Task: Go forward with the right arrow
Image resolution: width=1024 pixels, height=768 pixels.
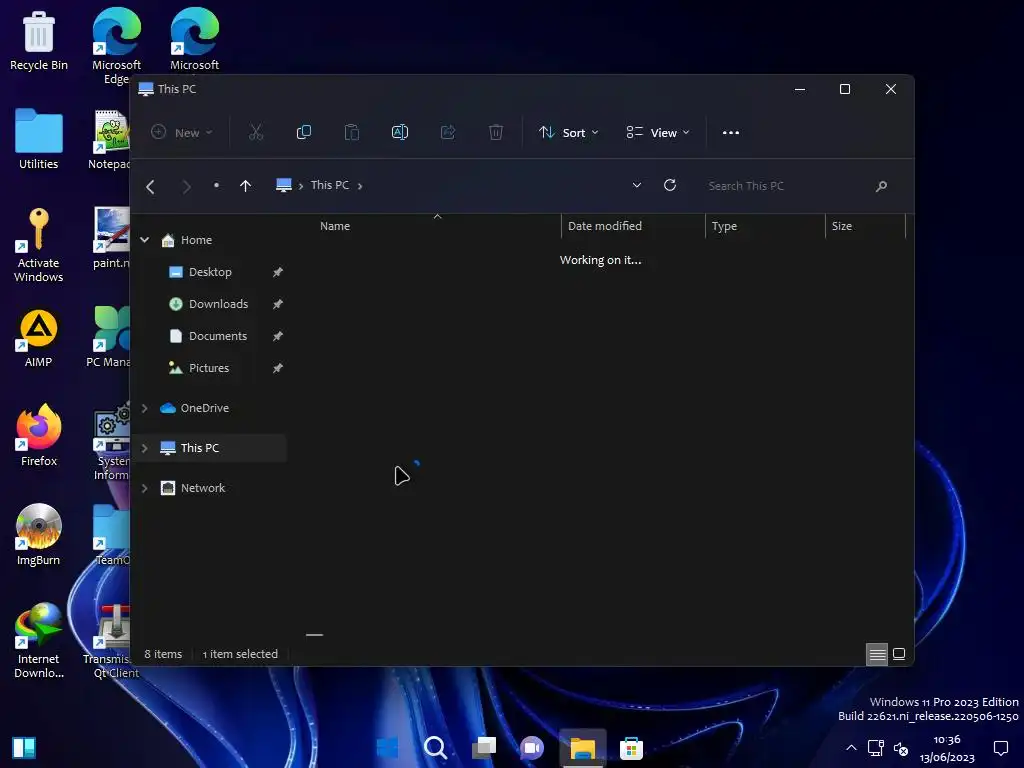Action: [187, 187]
